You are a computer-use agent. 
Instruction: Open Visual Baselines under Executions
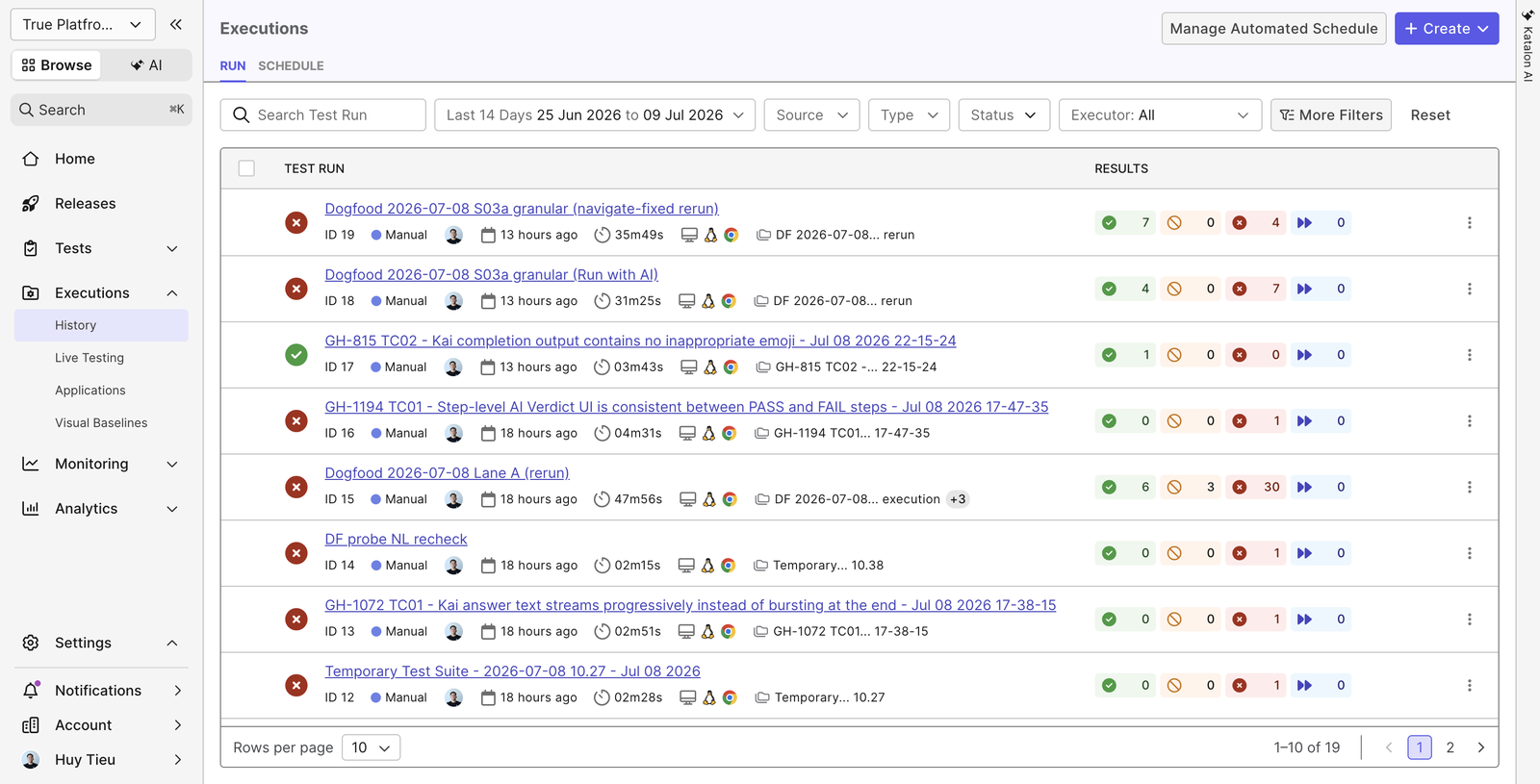(101, 423)
